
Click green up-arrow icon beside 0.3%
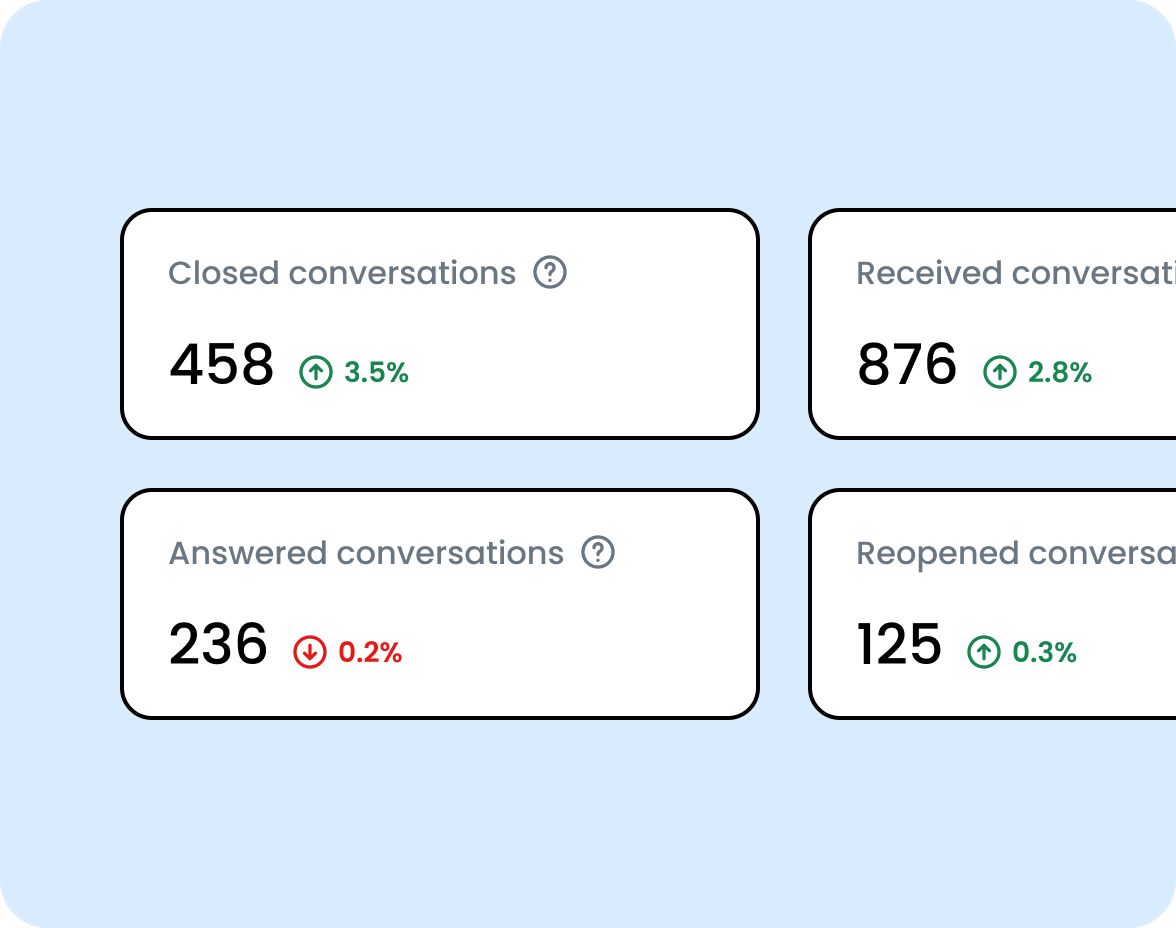pos(984,651)
